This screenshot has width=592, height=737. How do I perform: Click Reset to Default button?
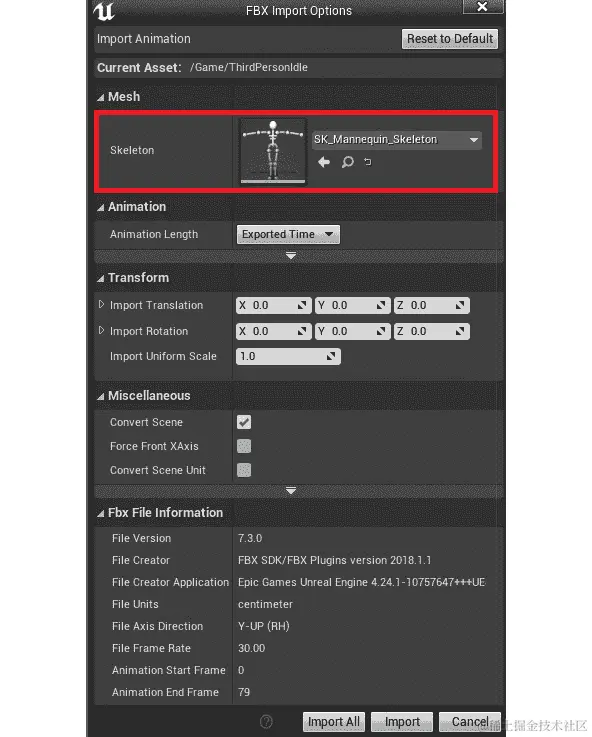450,39
